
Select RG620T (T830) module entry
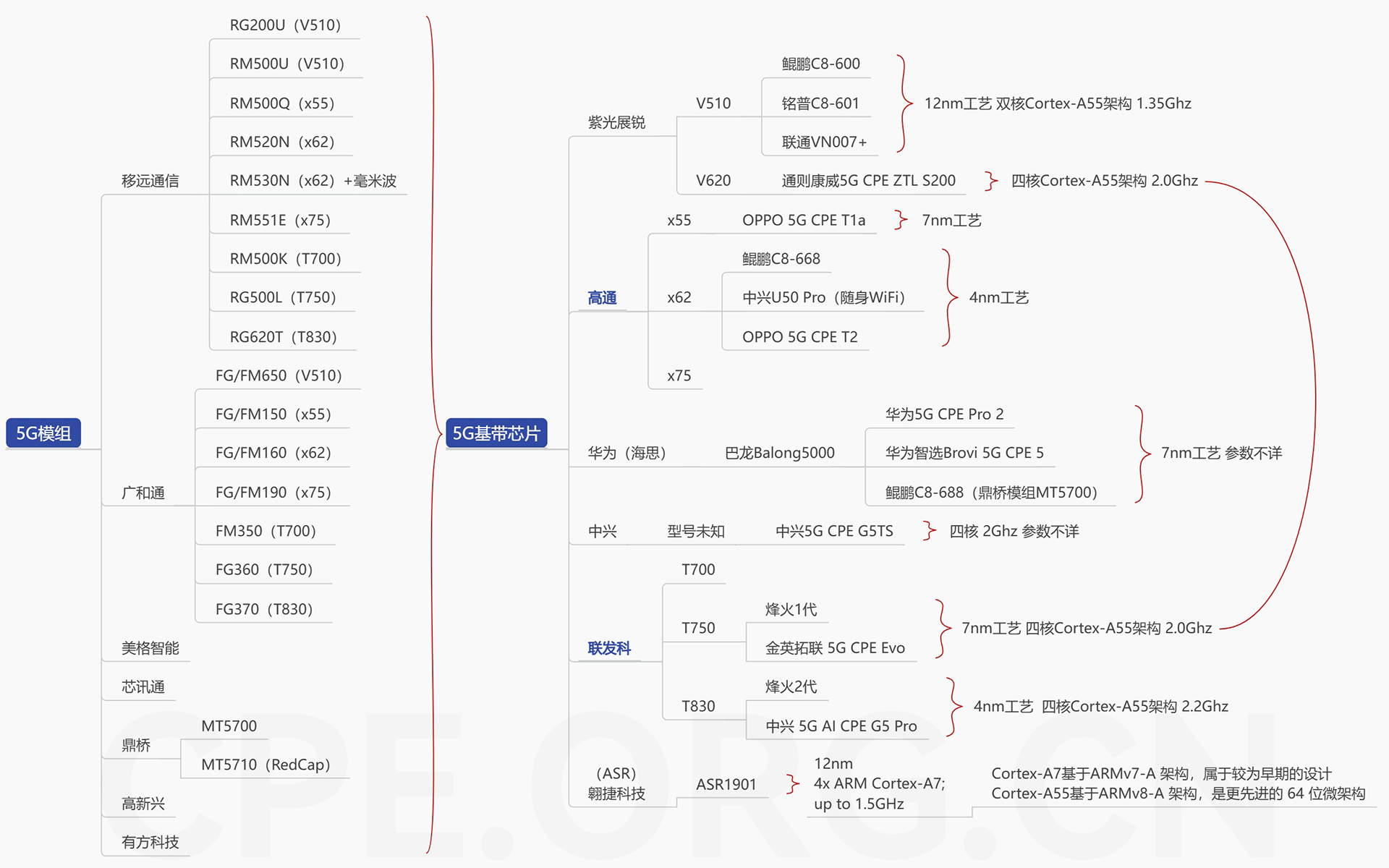[x=284, y=337]
